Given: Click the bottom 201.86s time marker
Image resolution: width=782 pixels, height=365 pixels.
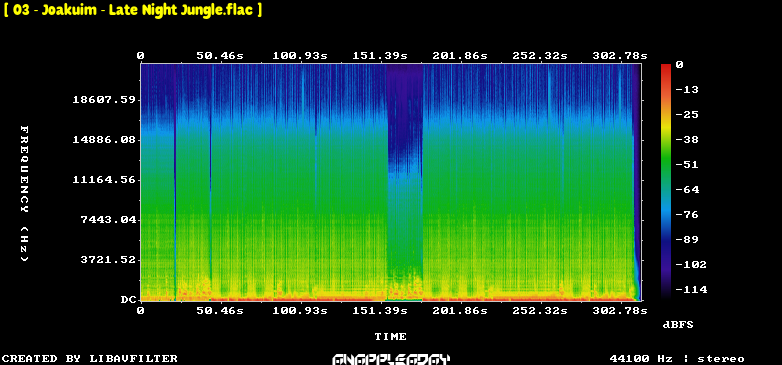Looking at the screenshot, I should tap(460, 311).
